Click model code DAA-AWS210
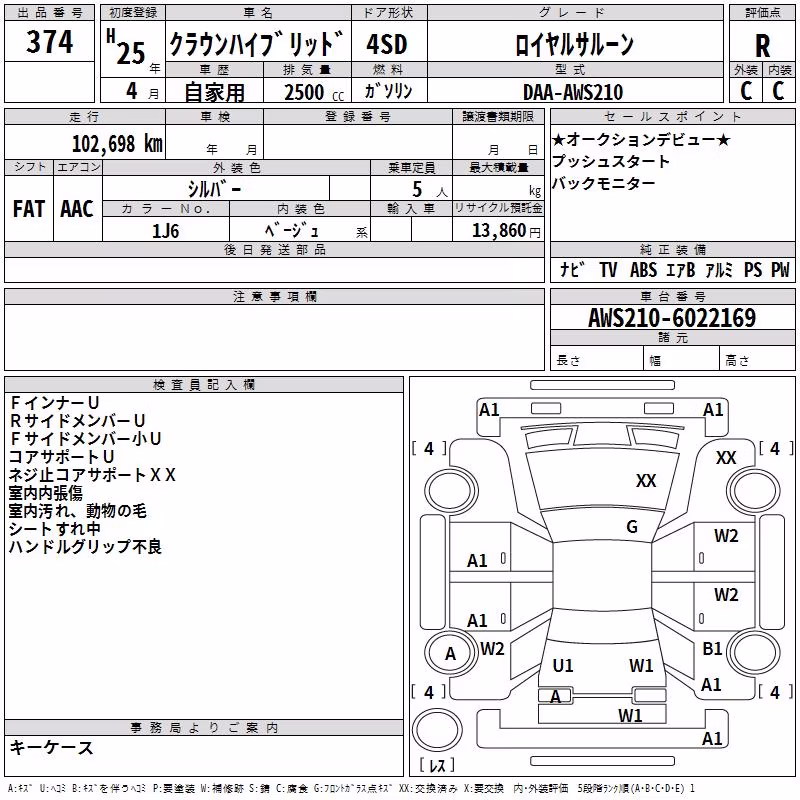The width and height of the screenshot is (800, 800). [x=572, y=92]
